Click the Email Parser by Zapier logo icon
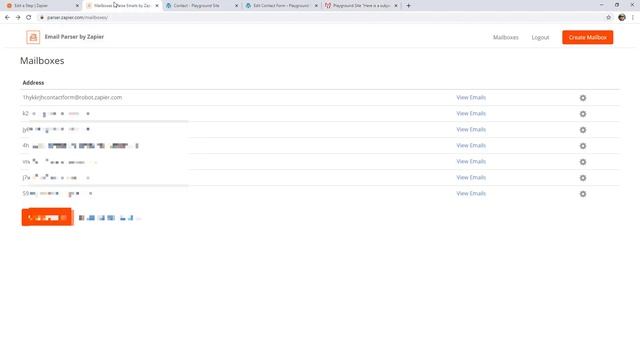This screenshot has height=360, width=640. [33, 37]
